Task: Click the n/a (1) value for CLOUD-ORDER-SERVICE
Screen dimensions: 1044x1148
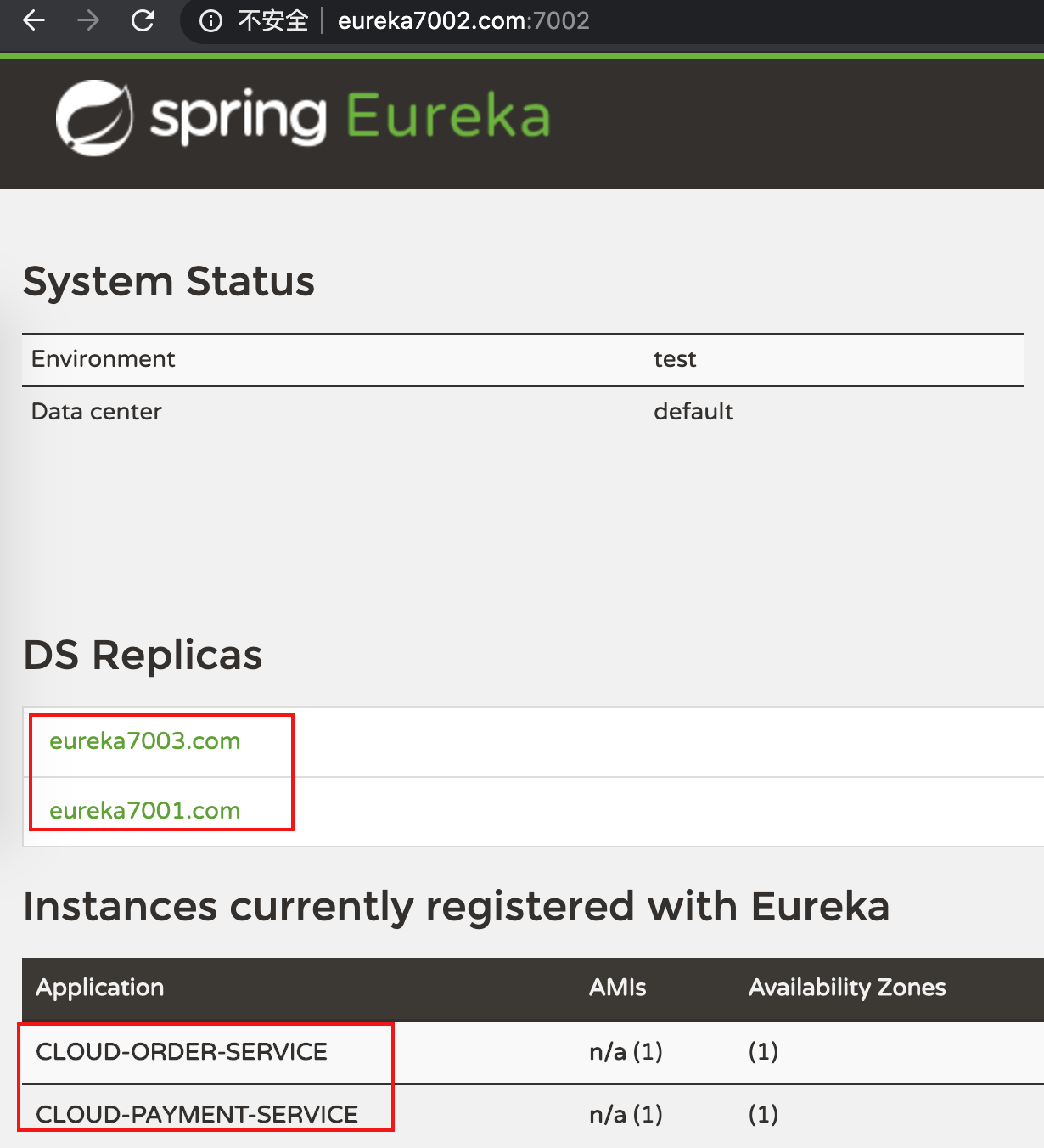Action: point(626,1051)
